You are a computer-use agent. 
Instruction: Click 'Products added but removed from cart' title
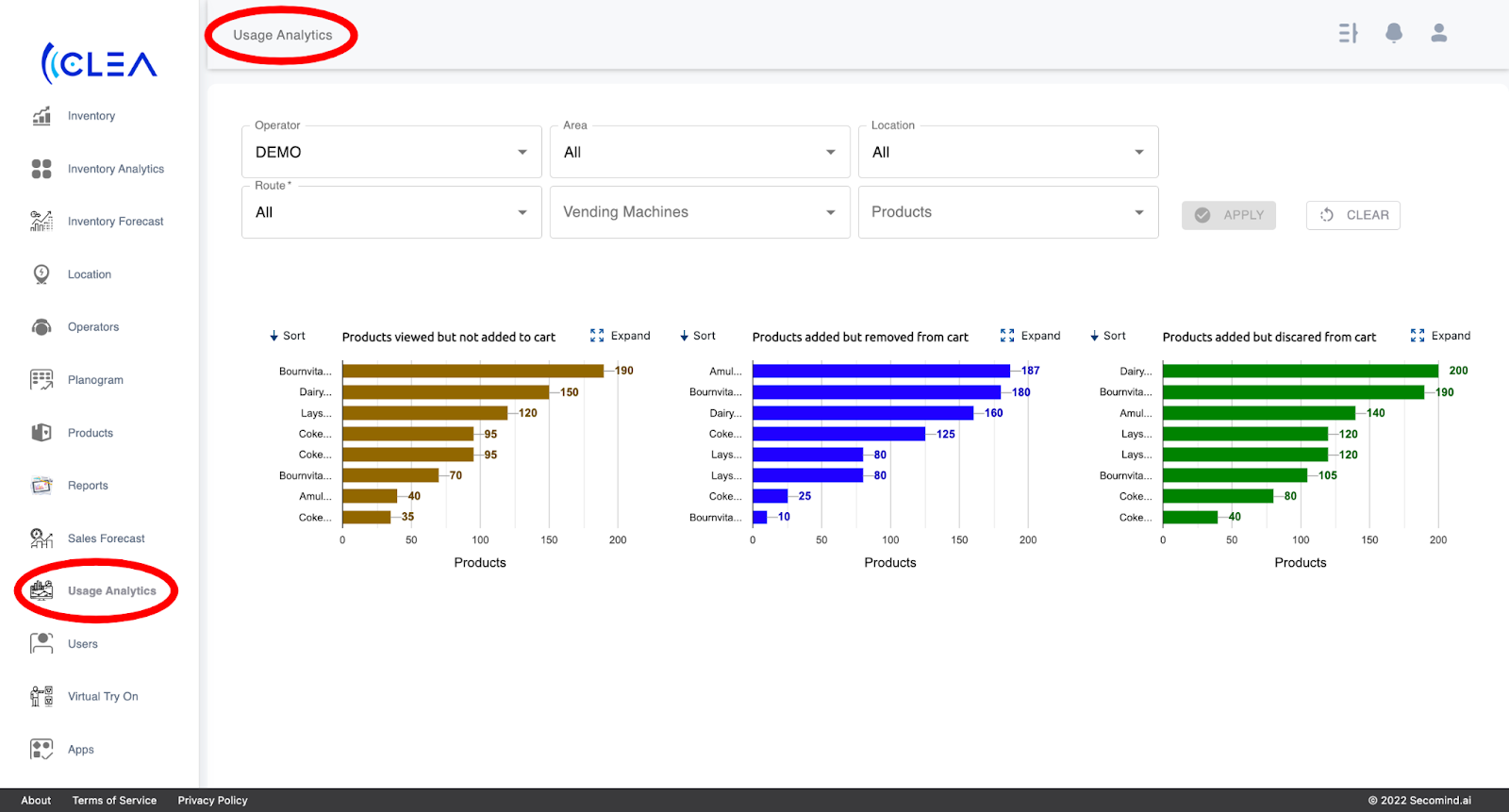pos(860,337)
